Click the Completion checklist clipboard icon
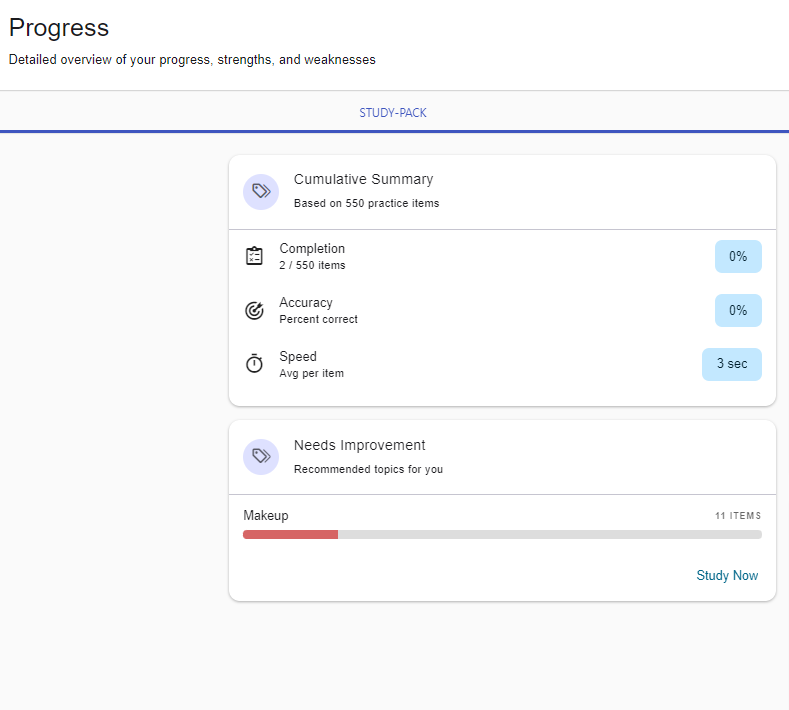Screen dimensions: 789x710 coord(255,256)
